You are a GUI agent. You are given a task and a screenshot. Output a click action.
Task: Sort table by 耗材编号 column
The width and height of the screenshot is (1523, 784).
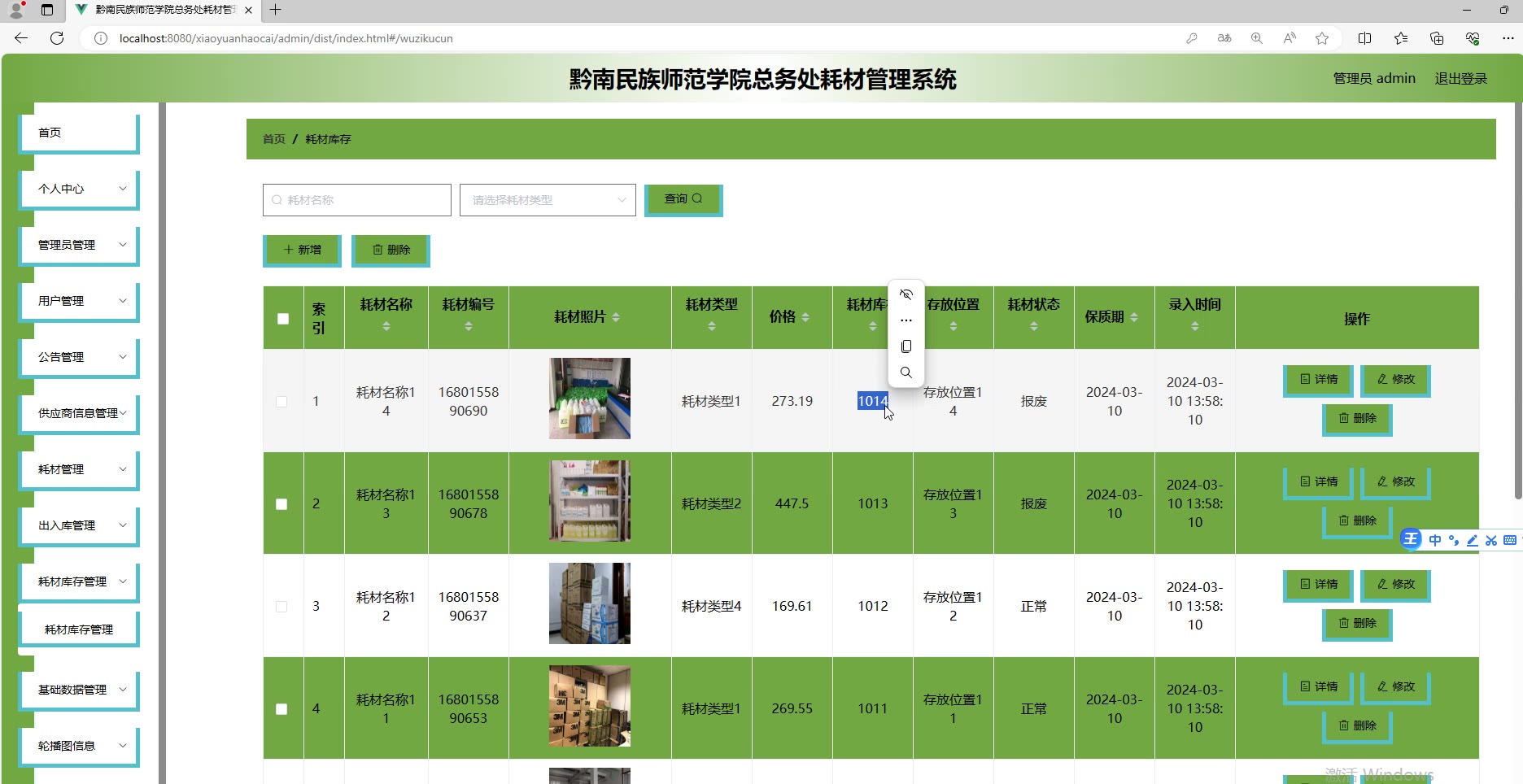[x=469, y=326]
